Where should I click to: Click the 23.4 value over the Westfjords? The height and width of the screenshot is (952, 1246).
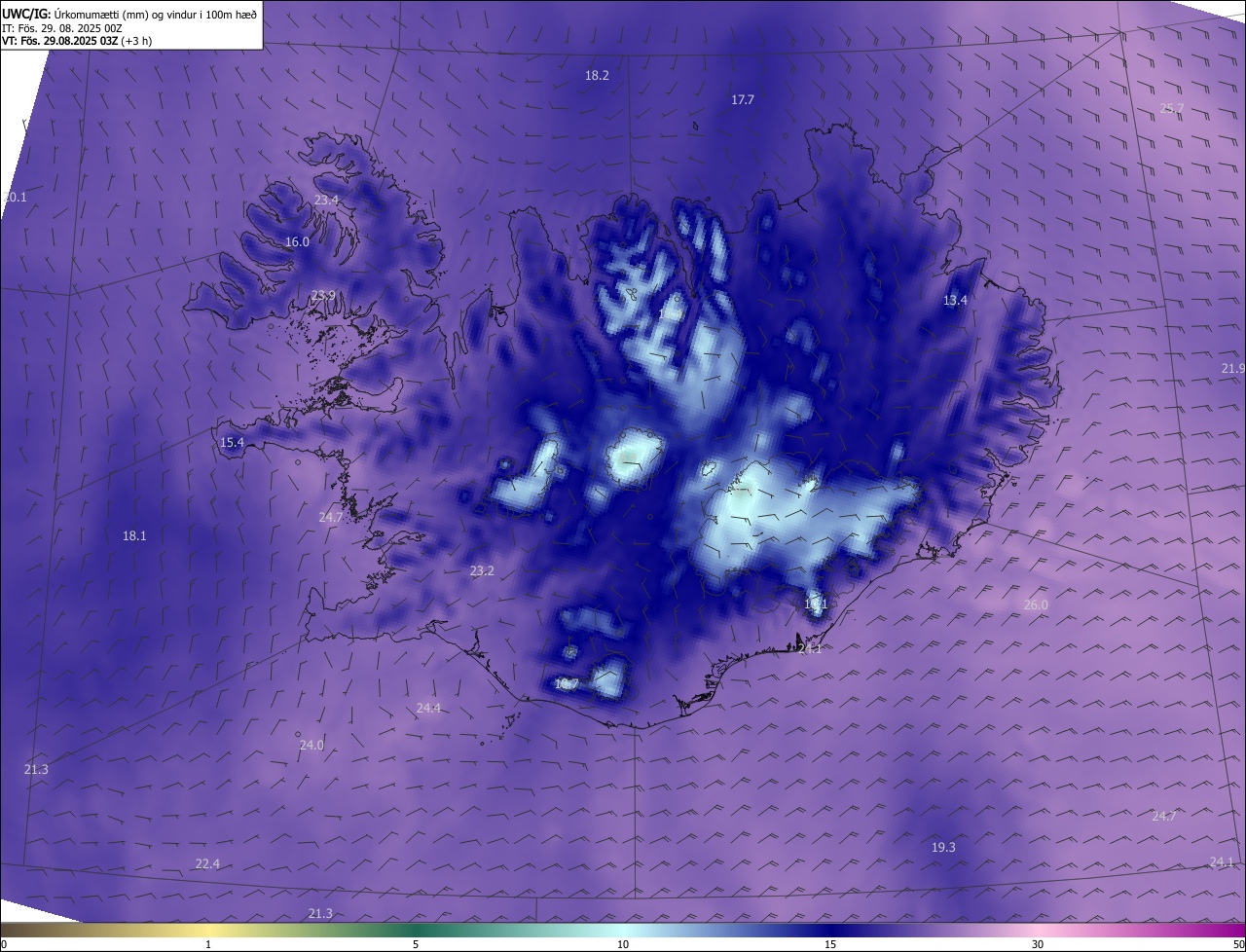326,200
